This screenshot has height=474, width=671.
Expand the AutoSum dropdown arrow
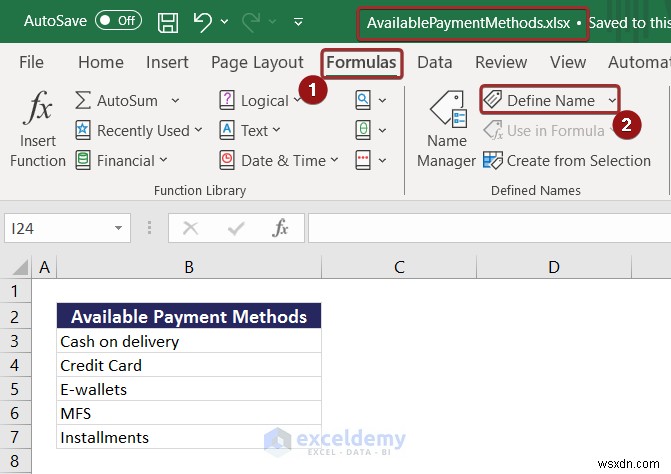[x=175, y=101]
